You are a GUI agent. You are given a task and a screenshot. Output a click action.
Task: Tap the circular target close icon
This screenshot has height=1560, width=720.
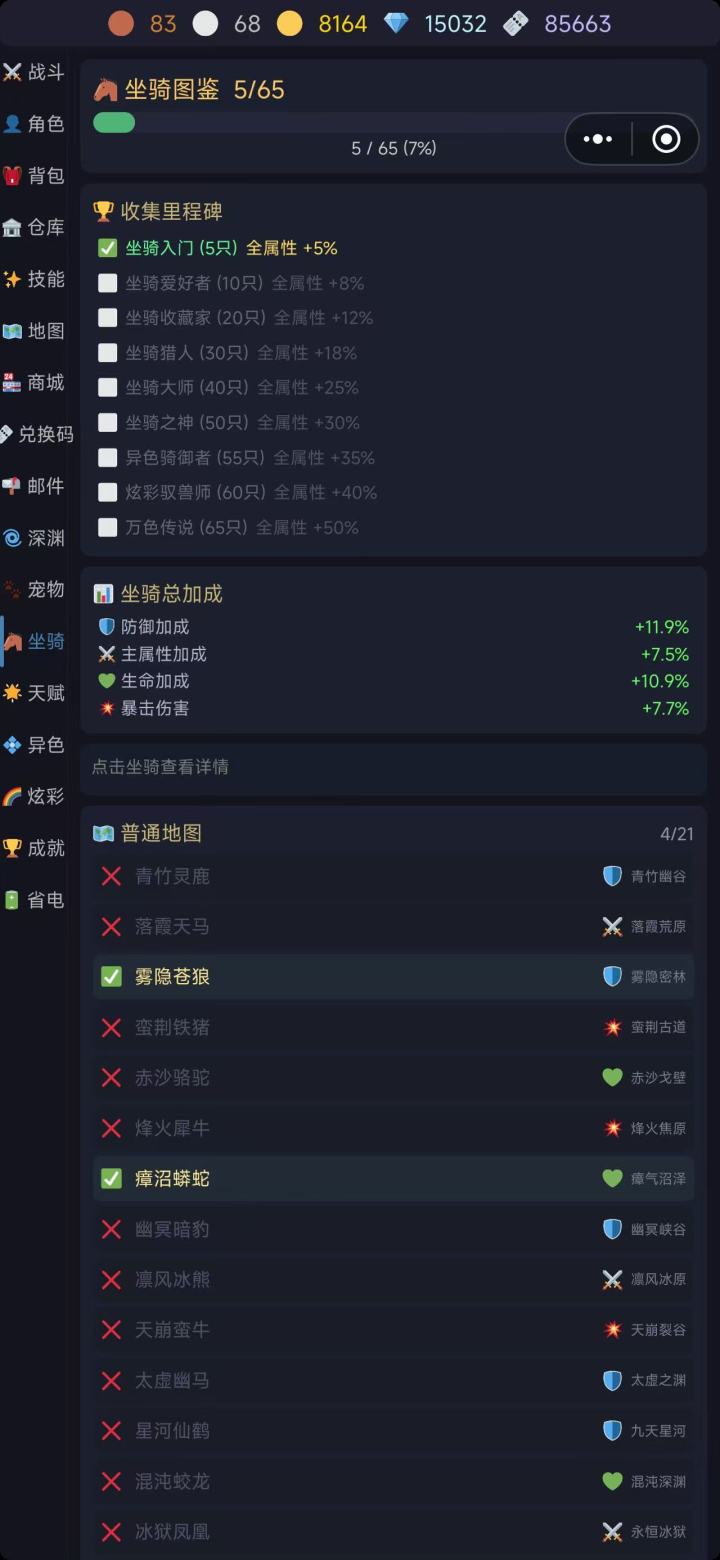[666, 139]
